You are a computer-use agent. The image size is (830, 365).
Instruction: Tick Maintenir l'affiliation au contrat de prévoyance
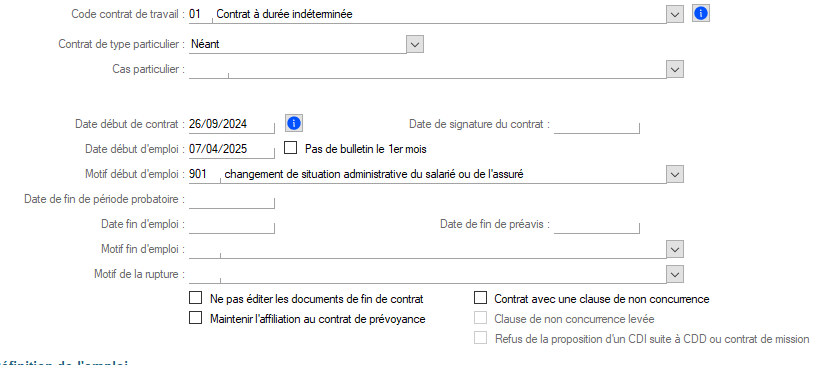click(x=196, y=318)
